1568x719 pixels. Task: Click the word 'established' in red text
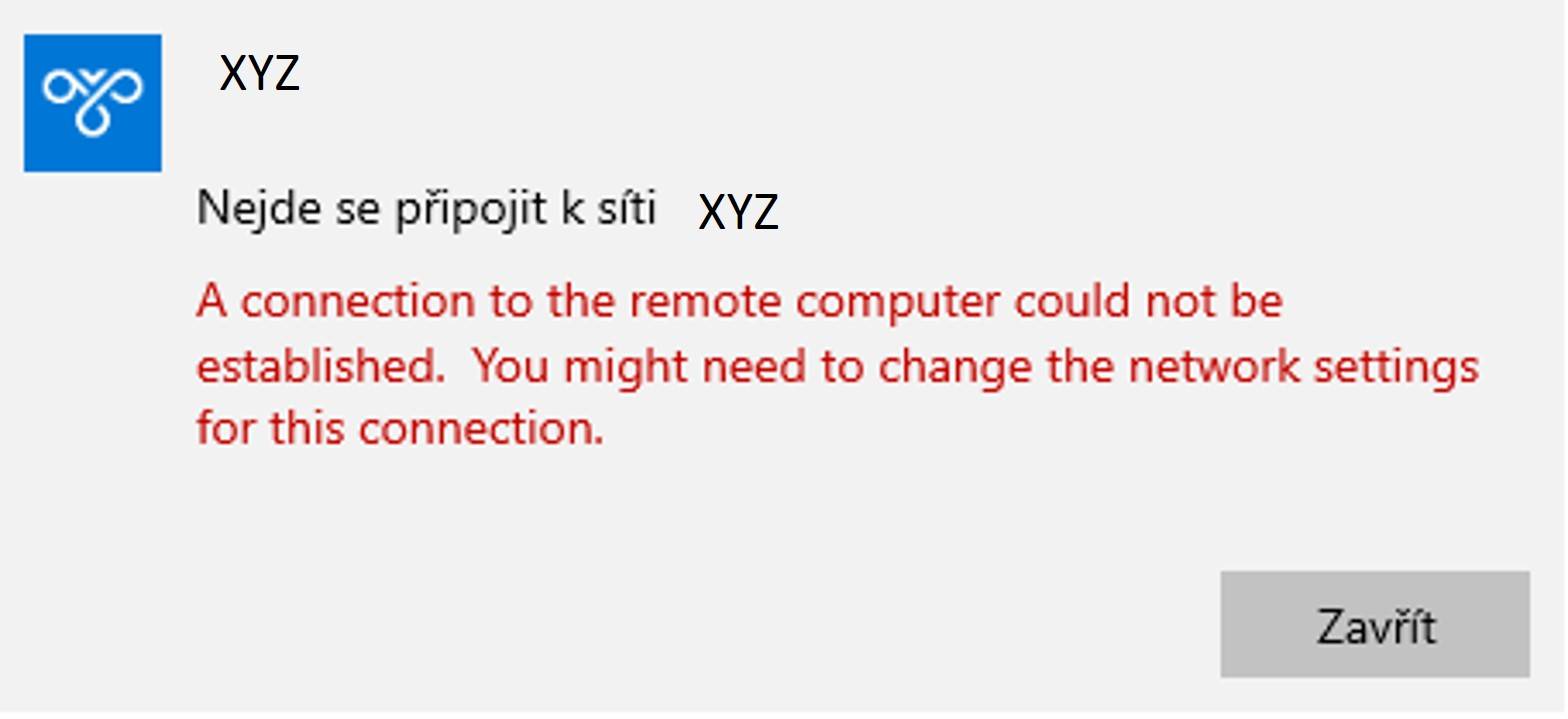point(315,366)
